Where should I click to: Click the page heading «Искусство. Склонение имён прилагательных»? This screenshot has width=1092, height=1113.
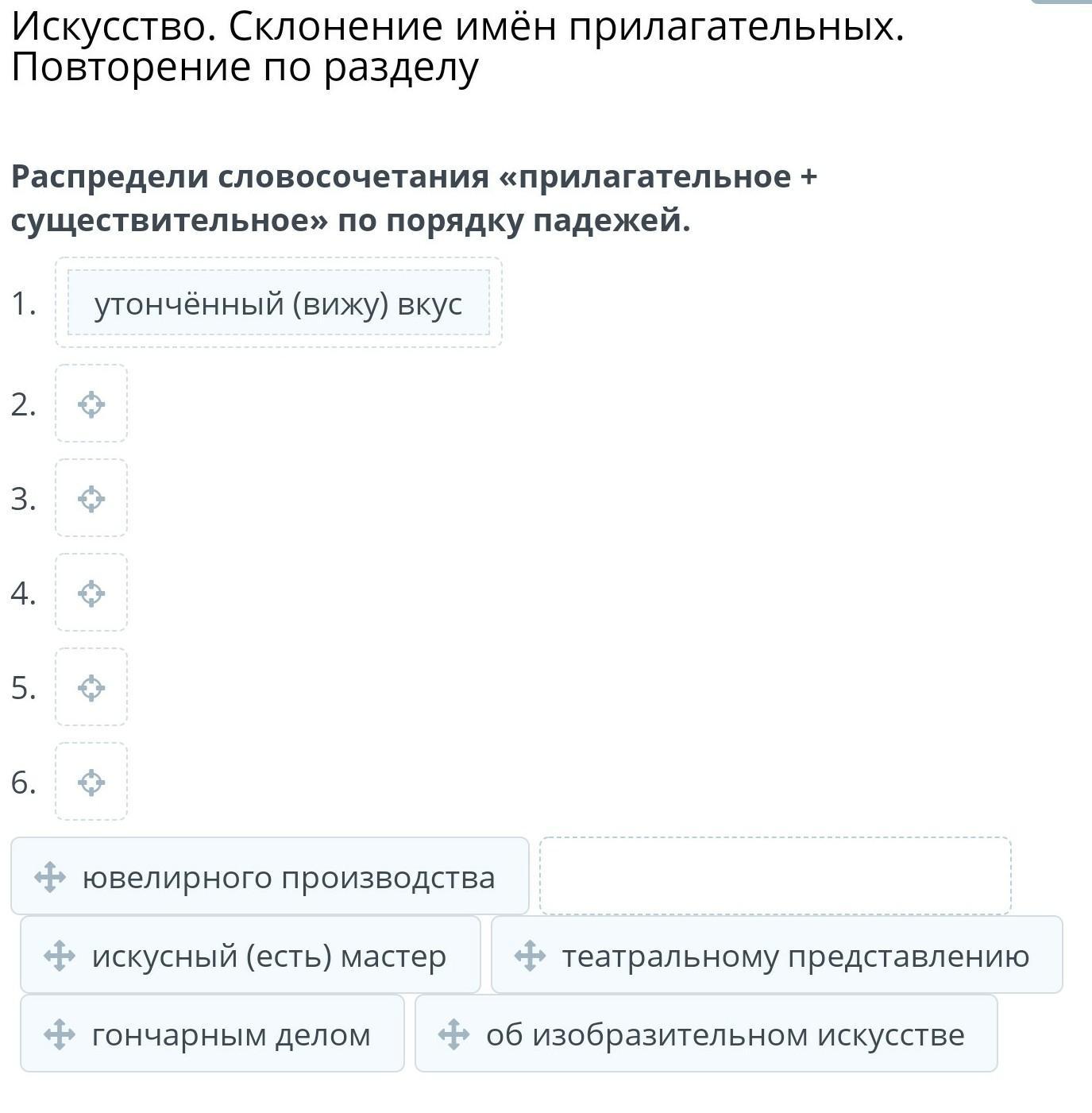click(x=458, y=27)
